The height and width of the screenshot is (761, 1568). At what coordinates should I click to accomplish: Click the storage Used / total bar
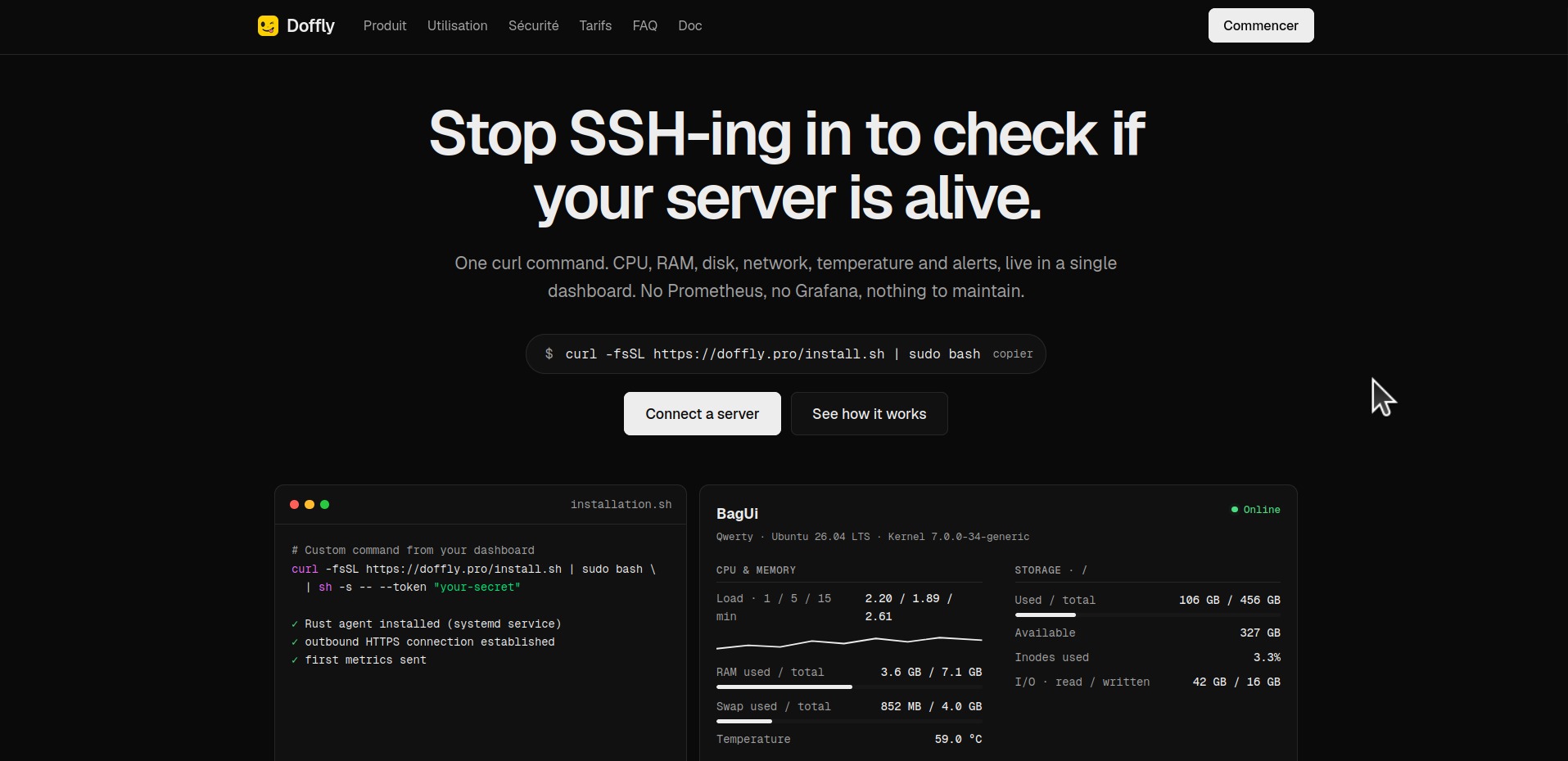tap(1147, 615)
